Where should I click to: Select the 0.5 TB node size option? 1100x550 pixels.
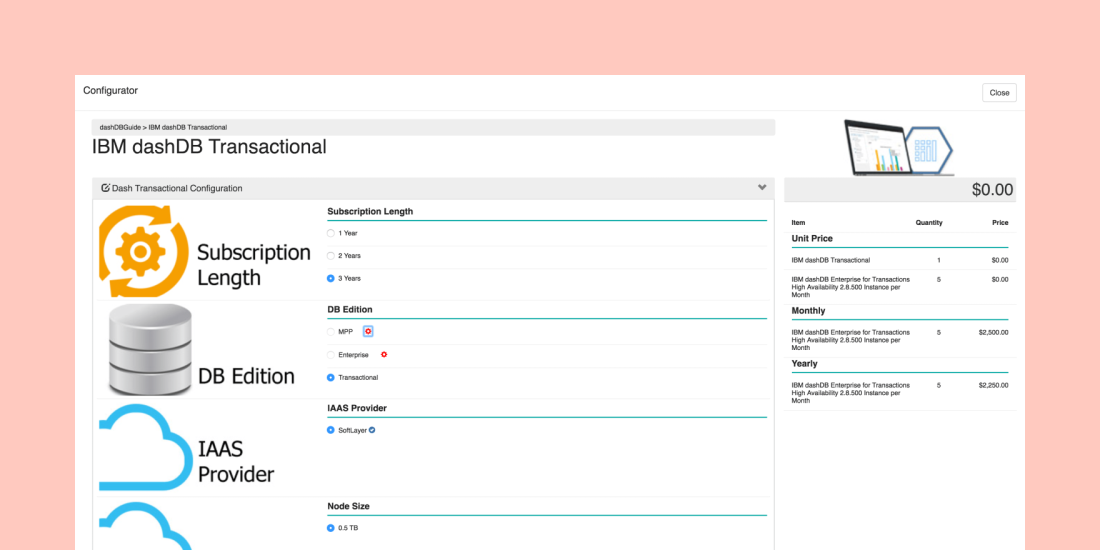click(331, 528)
